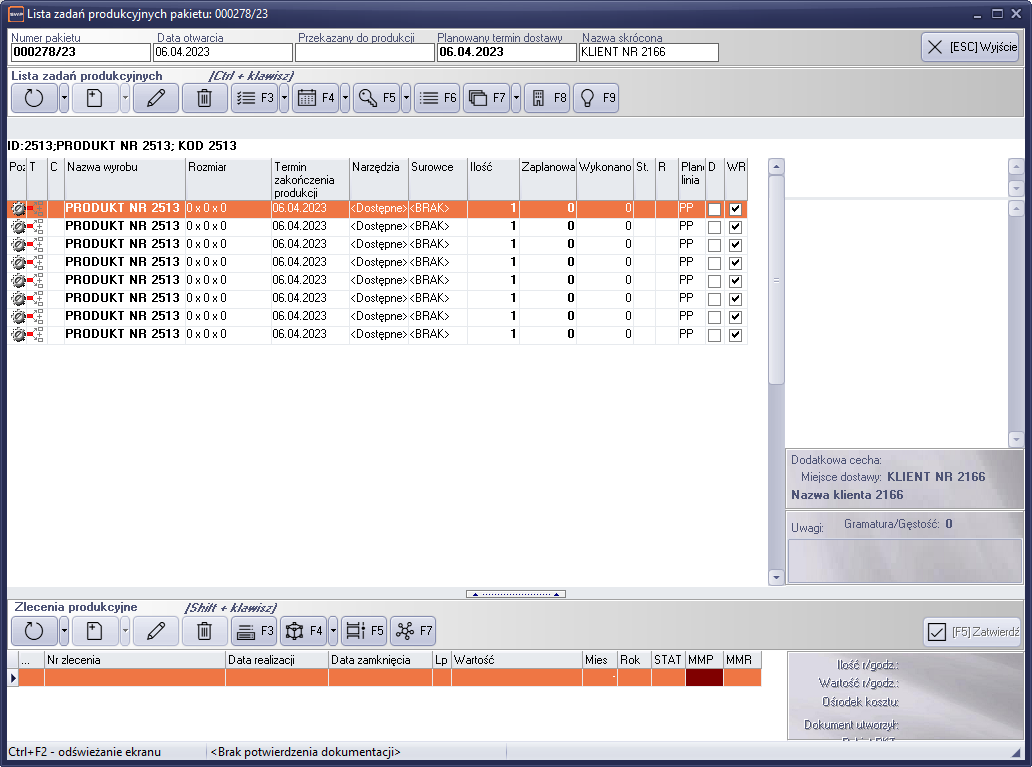Click the [ESC] Wyjście button
1032x767 pixels.
pyautogui.click(x=969, y=47)
